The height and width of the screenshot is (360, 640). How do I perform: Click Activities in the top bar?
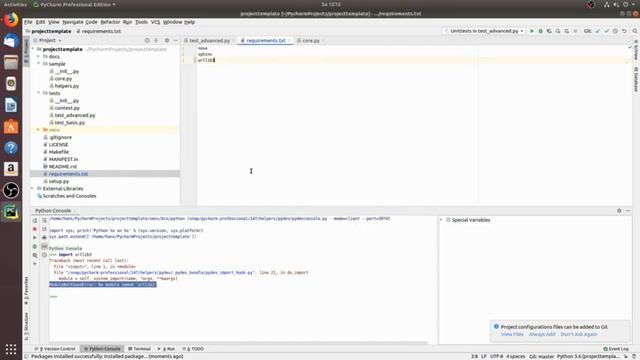[15, 4]
